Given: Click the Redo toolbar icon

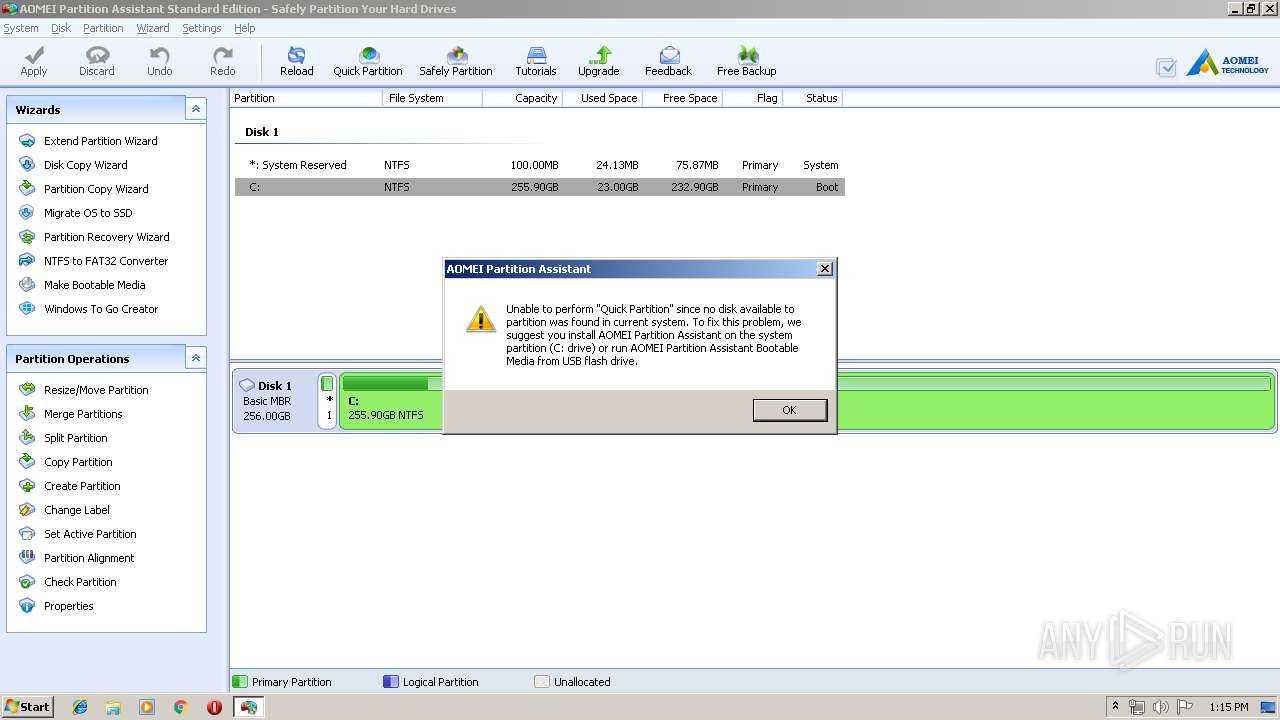Looking at the screenshot, I should click(223, 61).
